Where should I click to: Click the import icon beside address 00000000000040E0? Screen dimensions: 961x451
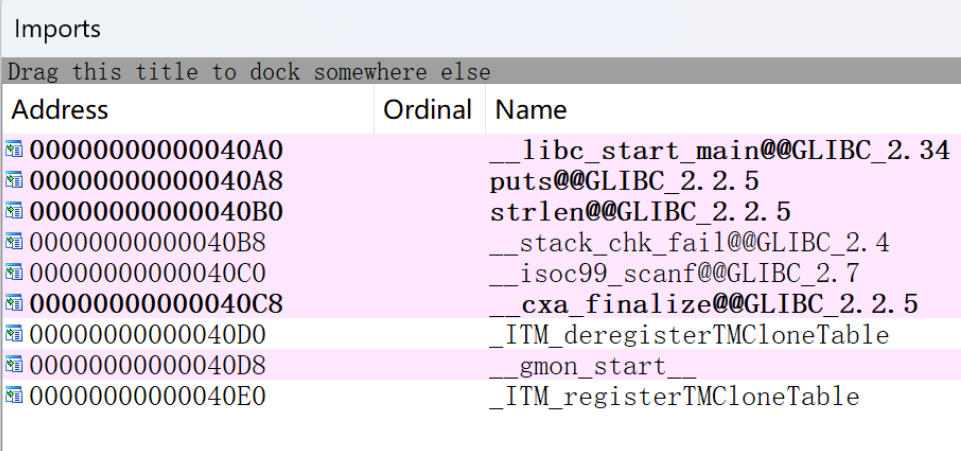[13, 395]
